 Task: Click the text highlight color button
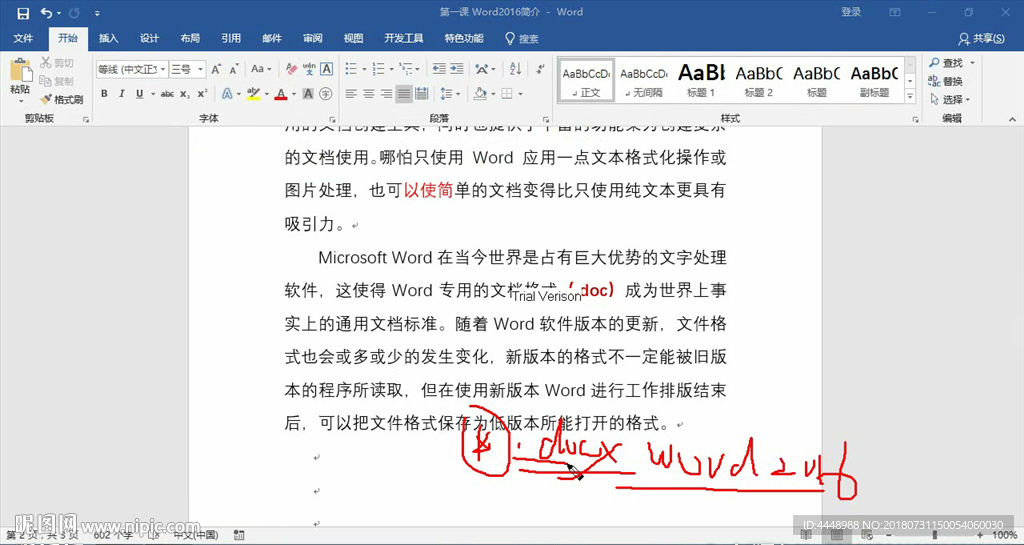253,94
